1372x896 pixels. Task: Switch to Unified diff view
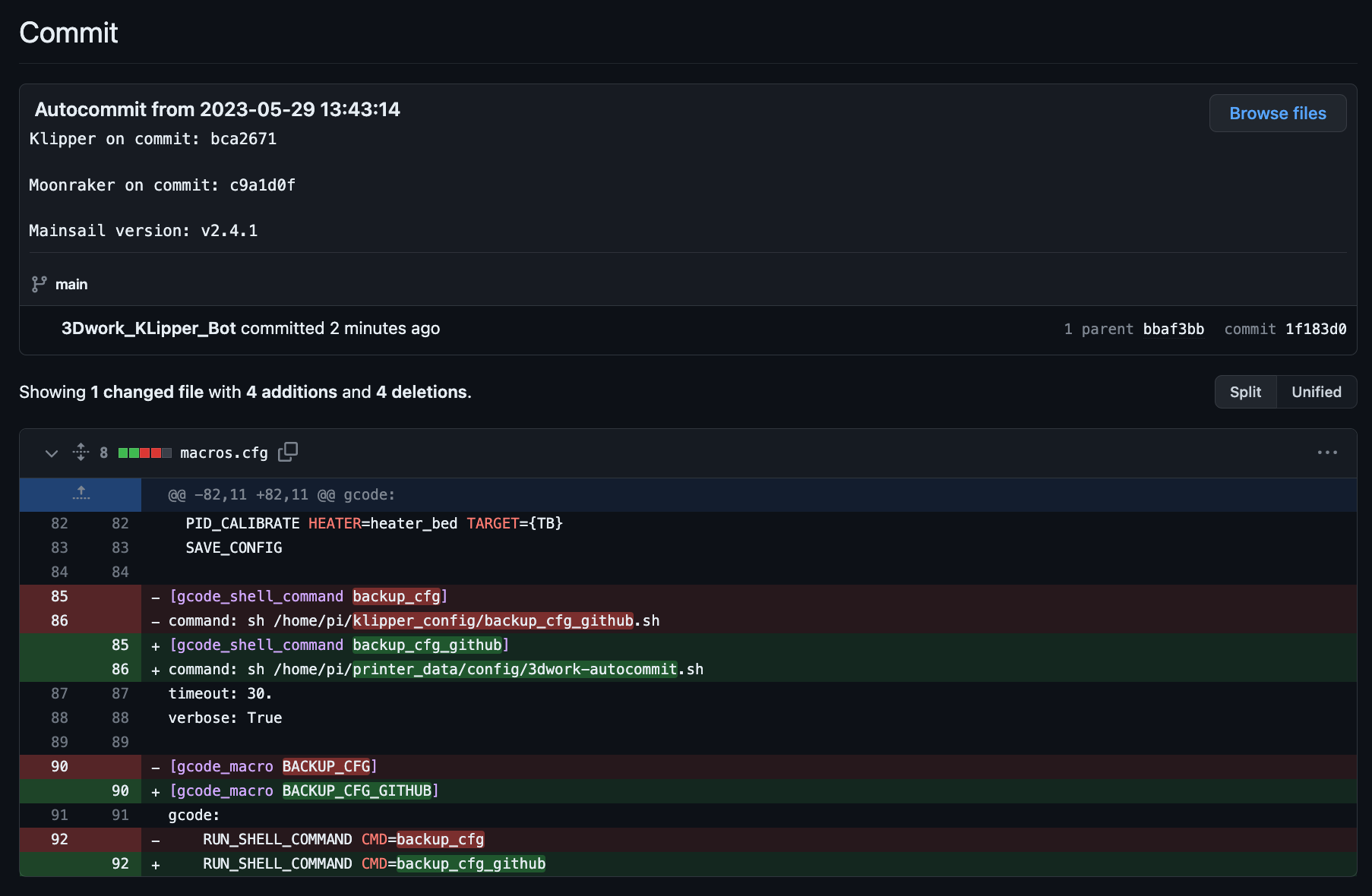pyautogui.click(x=1316, y=392)
